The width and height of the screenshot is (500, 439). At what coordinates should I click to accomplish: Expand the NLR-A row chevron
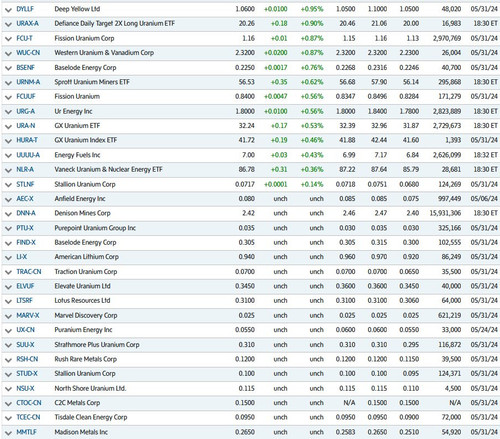click(9, 170)
